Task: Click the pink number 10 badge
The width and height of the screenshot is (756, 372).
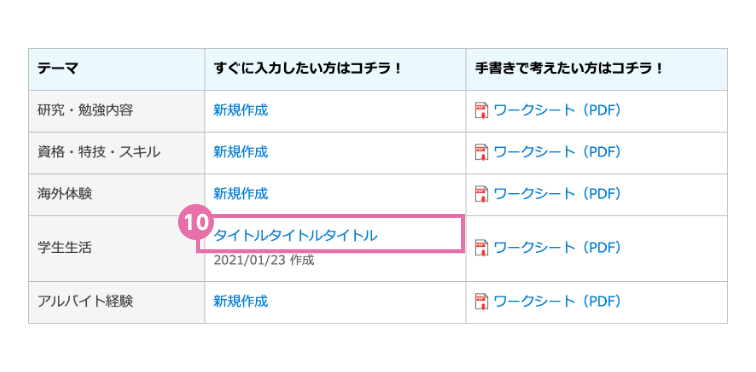Action: tap(196, 223)
